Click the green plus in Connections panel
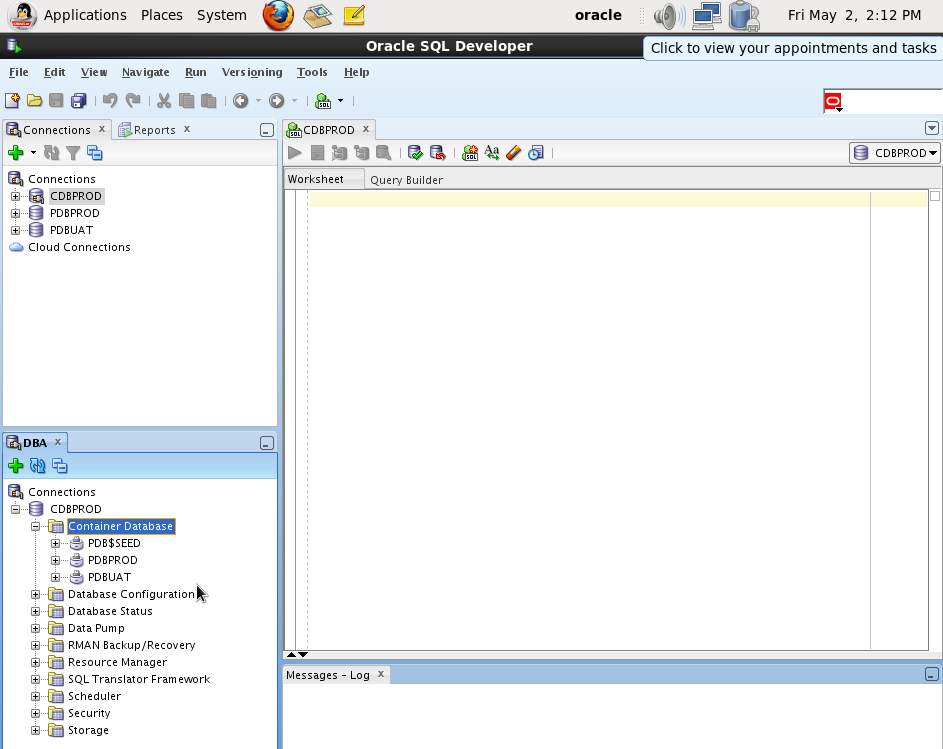The width and height of the screenshot is (943, 749). pos(15,153)
